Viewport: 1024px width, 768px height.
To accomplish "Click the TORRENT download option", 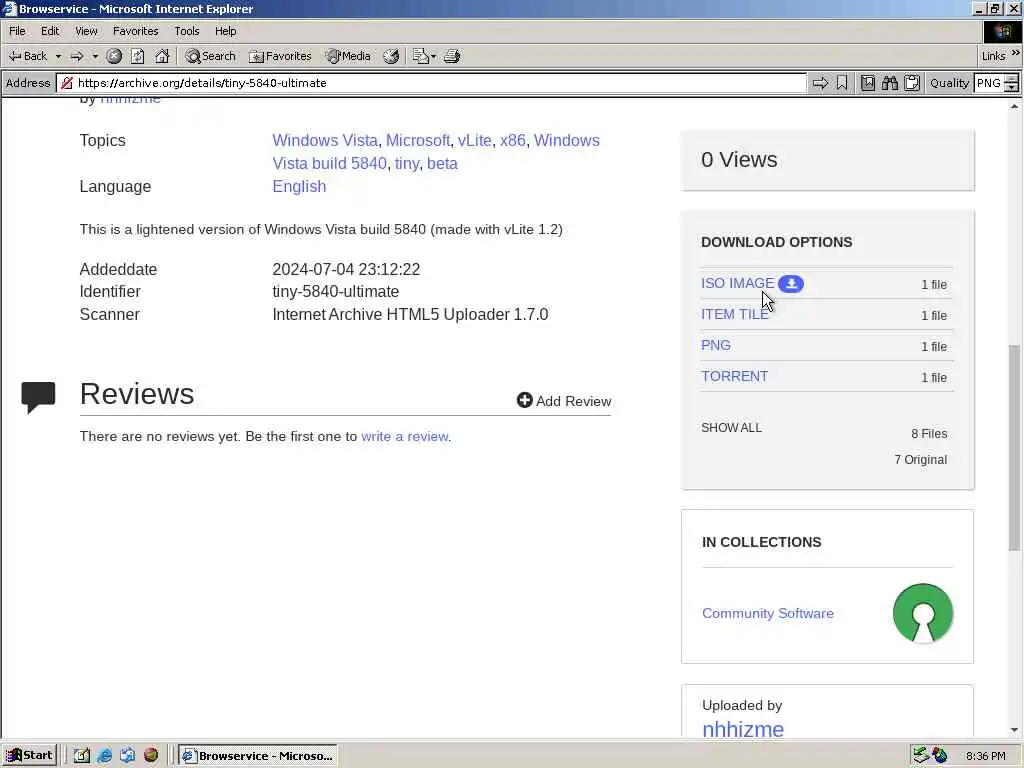I will (x=735, y=376).
